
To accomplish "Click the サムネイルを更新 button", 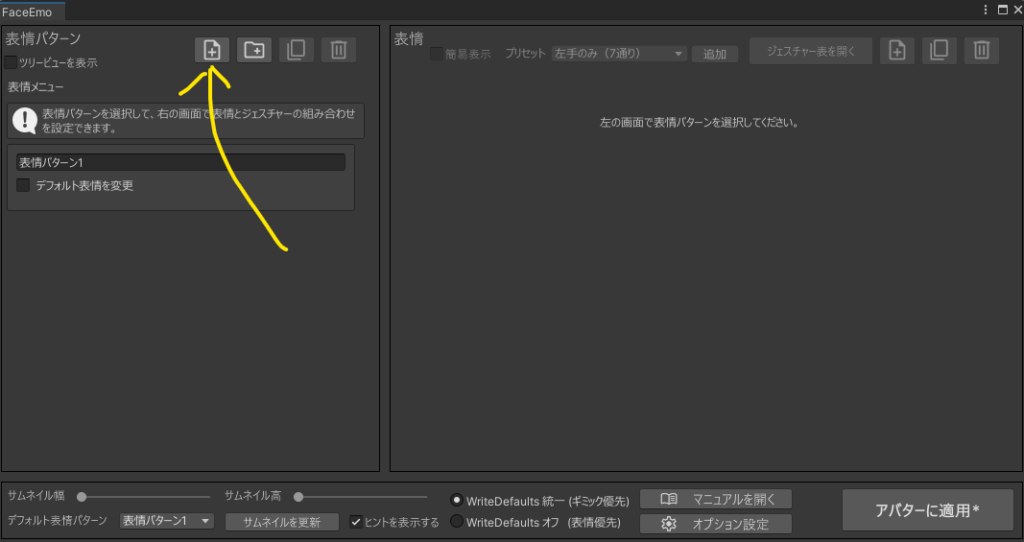I will 282,521.
